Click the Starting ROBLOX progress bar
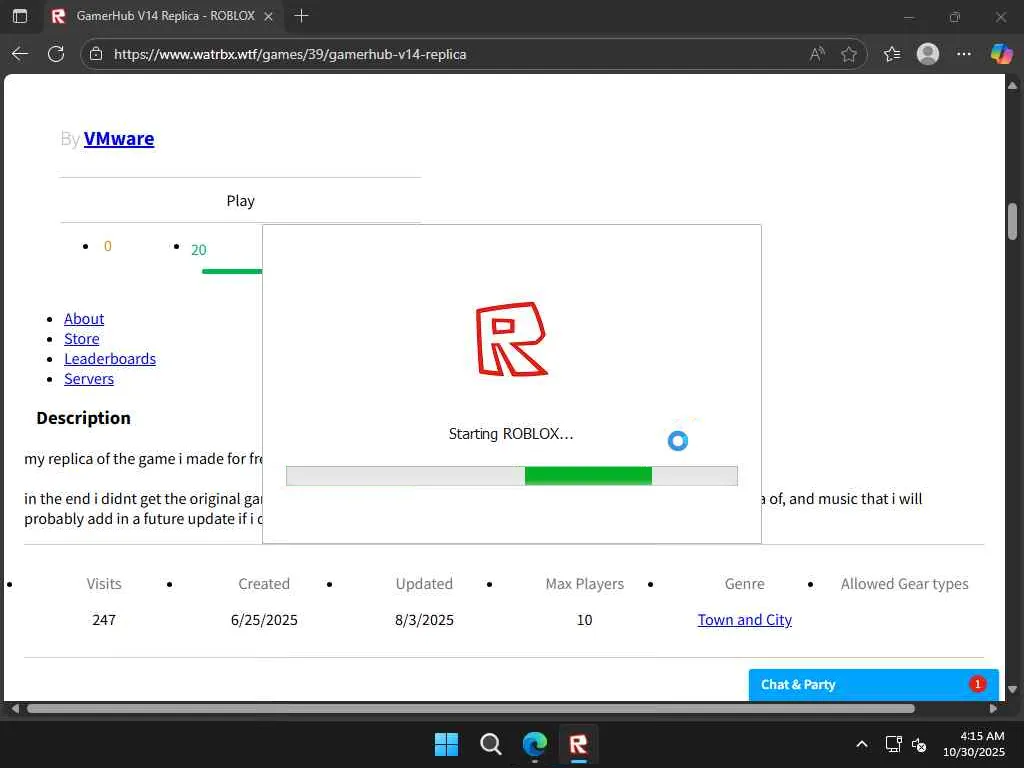 coord(512,476)
